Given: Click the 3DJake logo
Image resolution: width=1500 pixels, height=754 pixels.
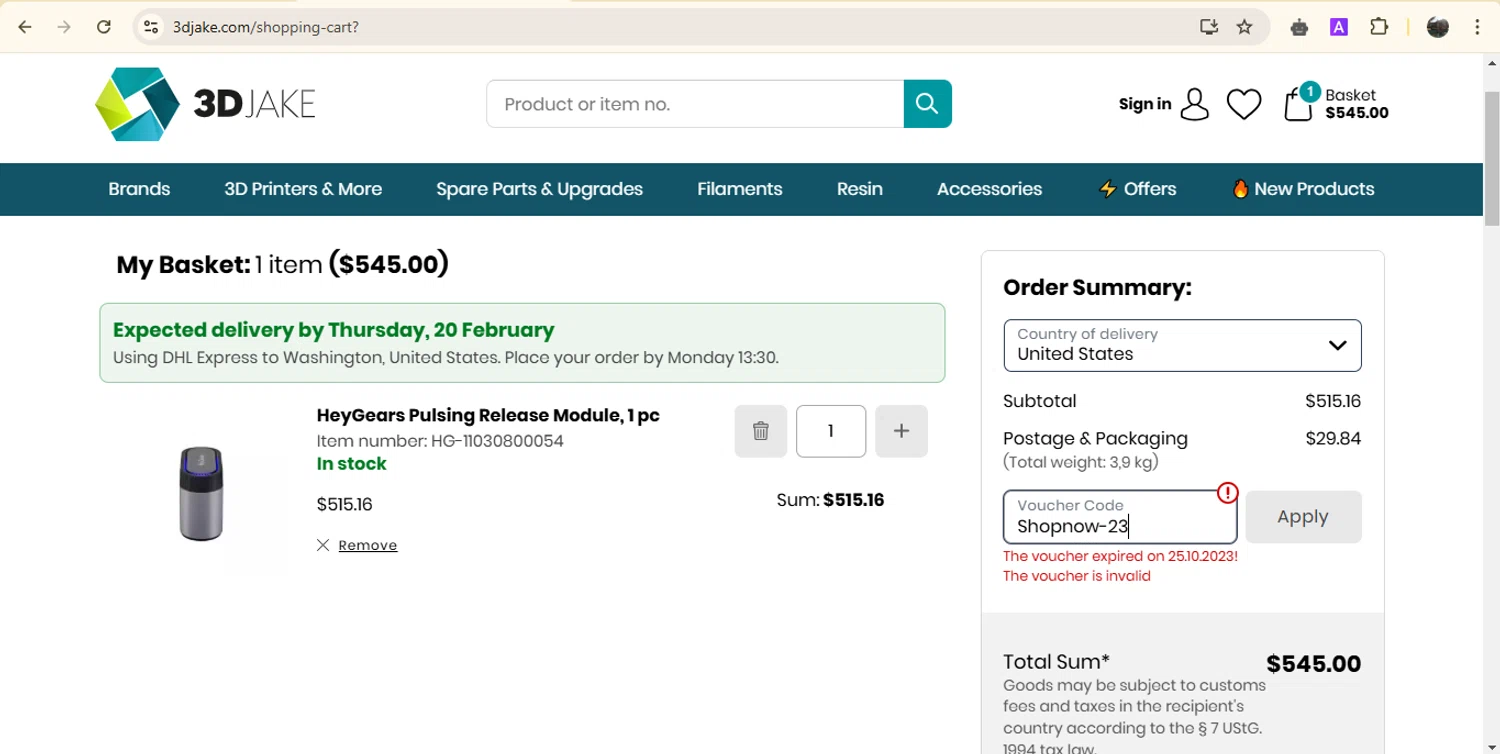Looking at the screenshot, I should [x=205, y=104].
